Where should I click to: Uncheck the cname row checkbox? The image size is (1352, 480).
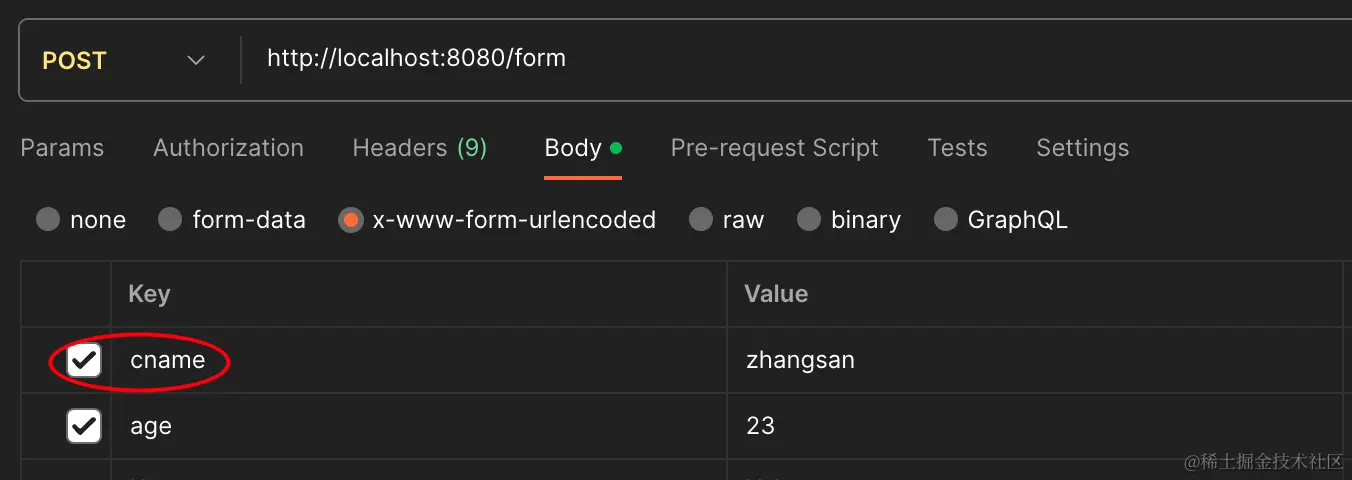84,360
